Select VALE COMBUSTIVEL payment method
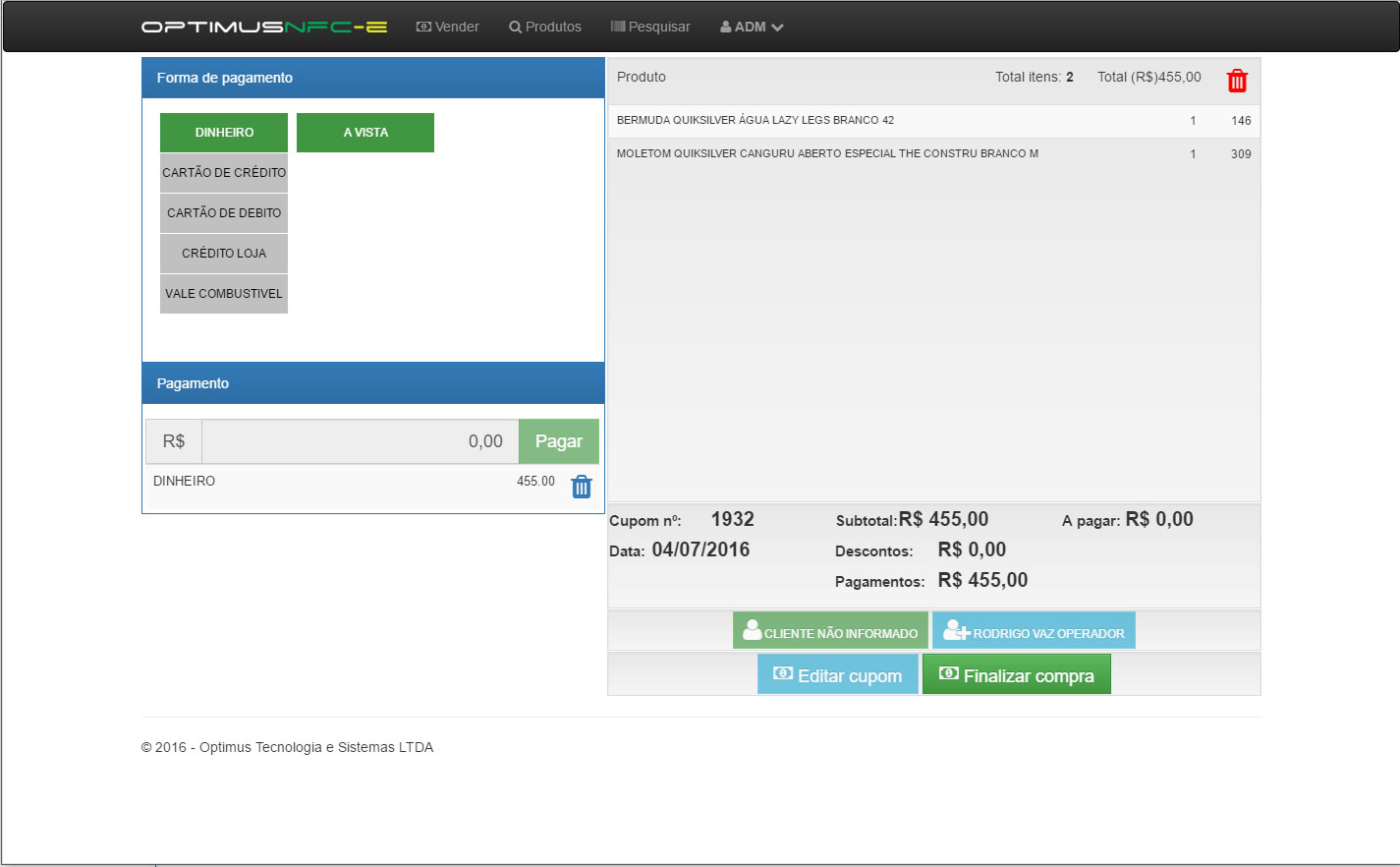The height and width of the screenshot is (867, 1400). (x=224, y=294)
